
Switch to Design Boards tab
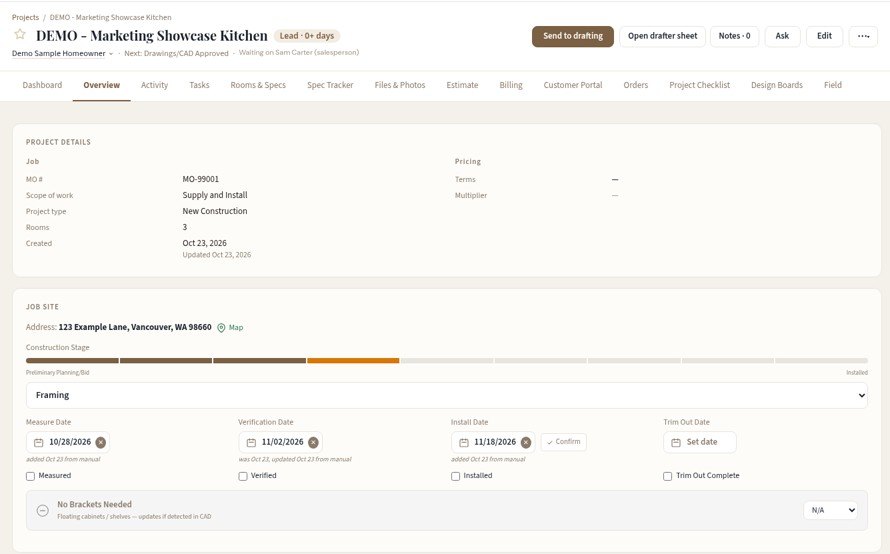point(776,85)
